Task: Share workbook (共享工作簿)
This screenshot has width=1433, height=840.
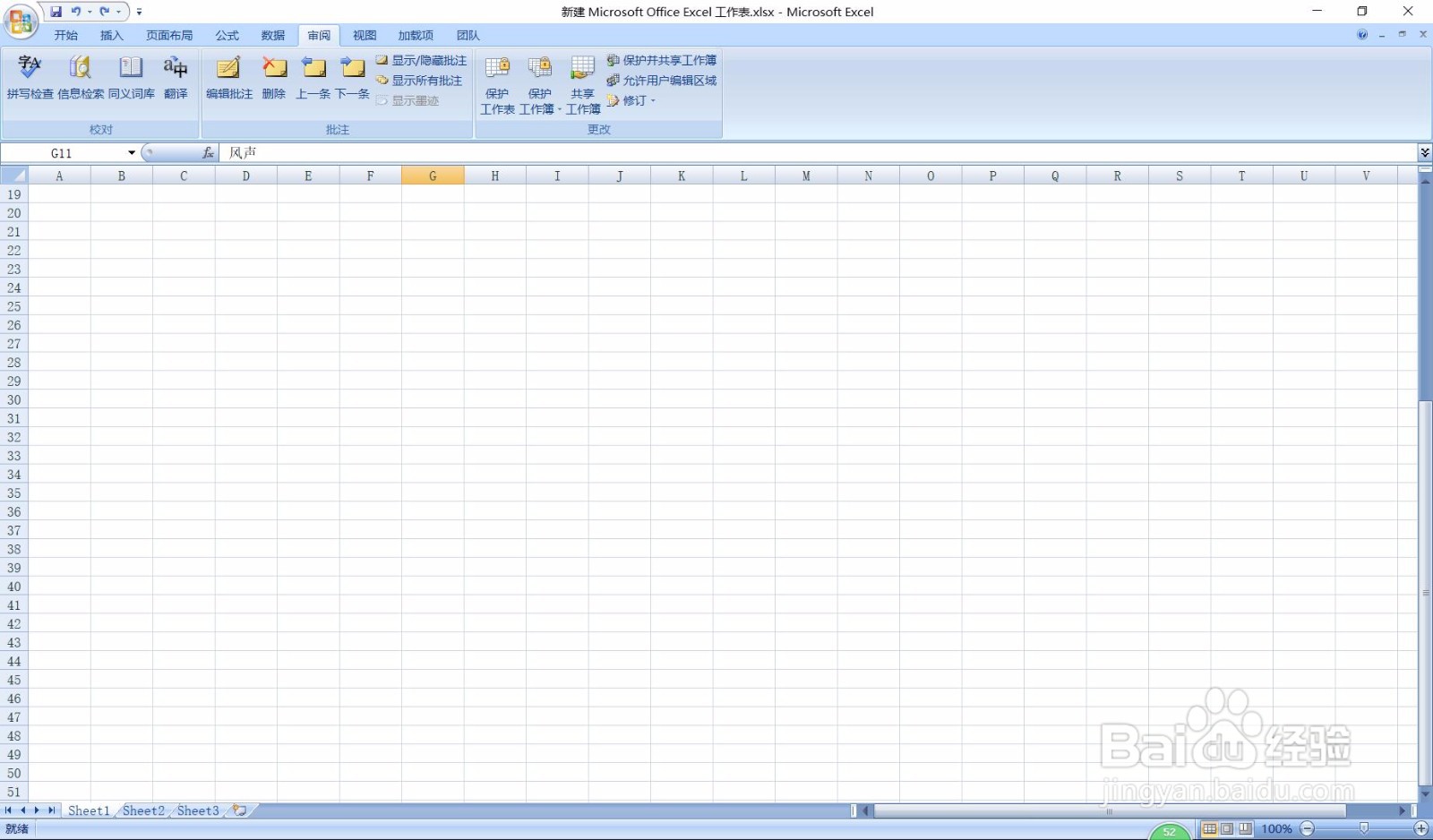Action: tap(583, 85)
